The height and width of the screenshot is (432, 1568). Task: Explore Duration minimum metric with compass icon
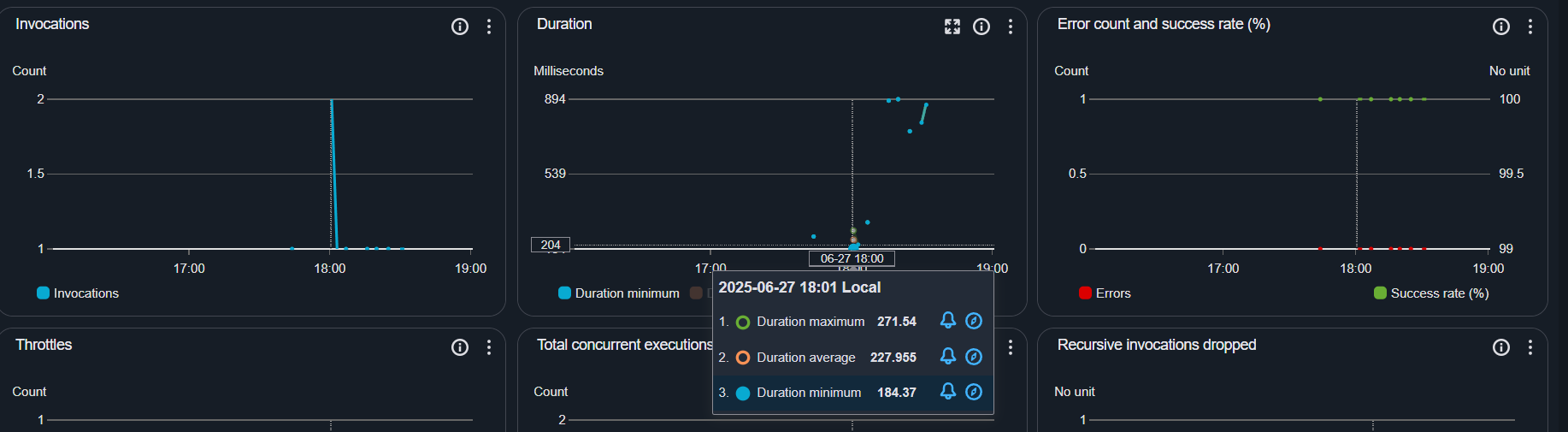974,392
